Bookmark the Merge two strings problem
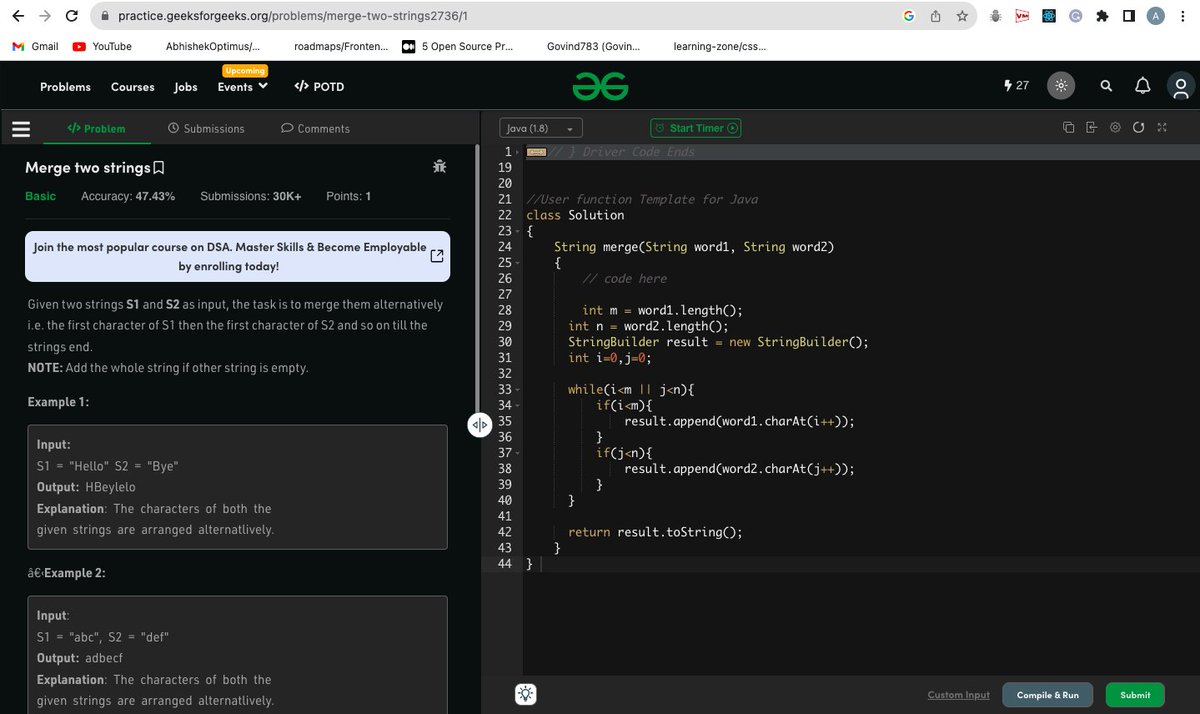Viewport: 1200px width, 714px height. (x=159, y=168)
